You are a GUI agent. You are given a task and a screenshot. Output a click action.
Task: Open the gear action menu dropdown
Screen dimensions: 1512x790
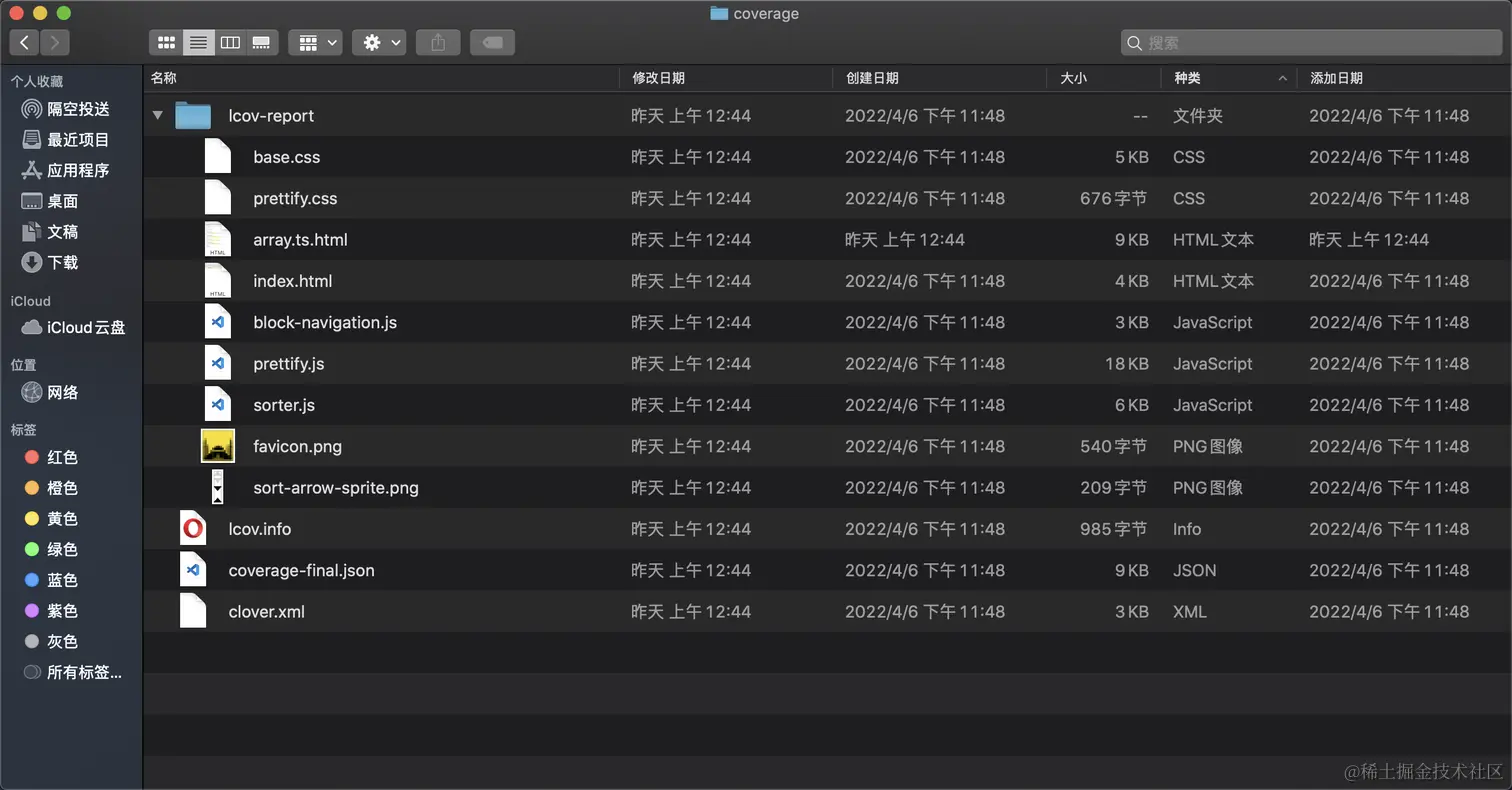pos(379,42)
